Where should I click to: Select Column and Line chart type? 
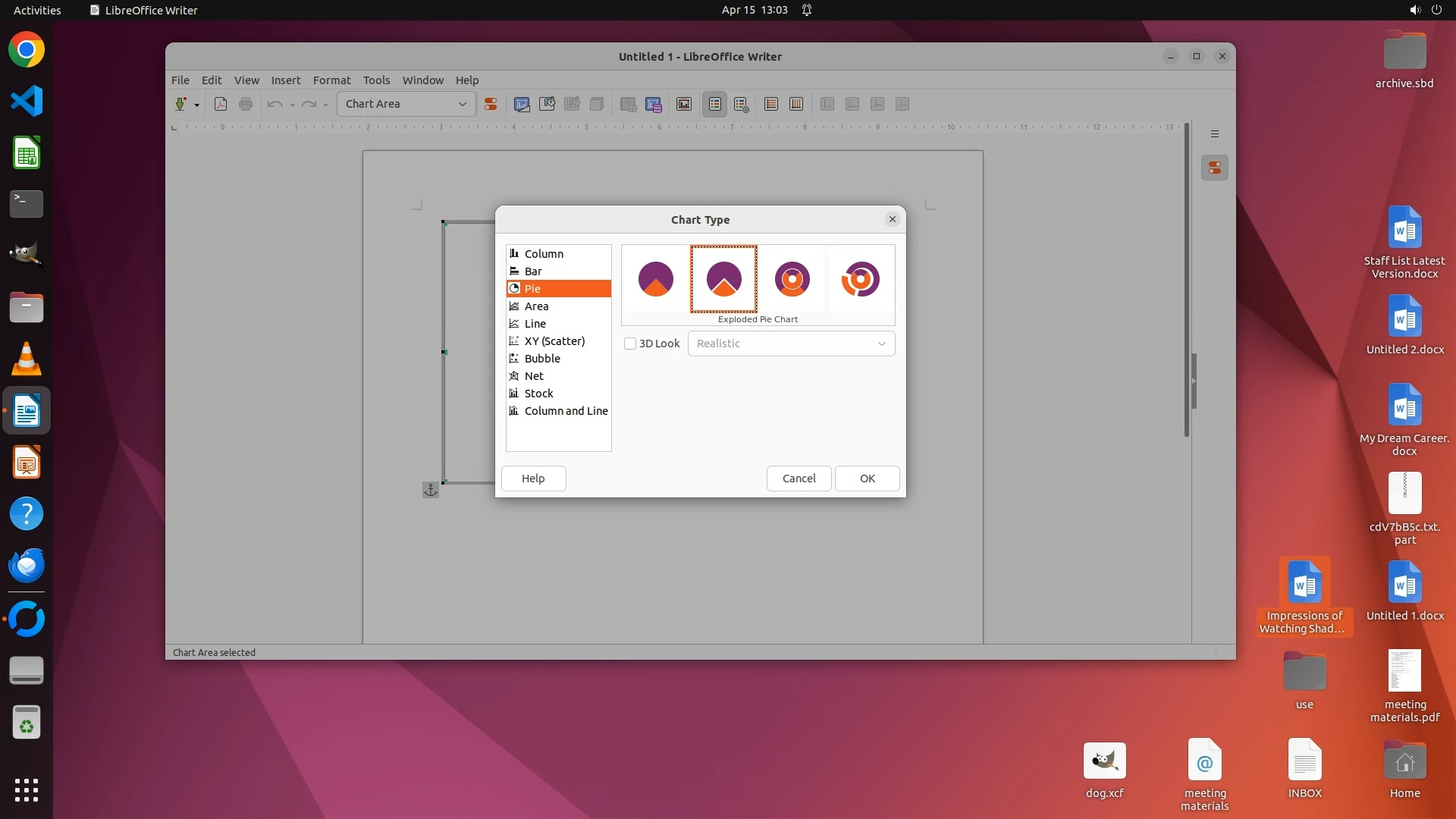click(x=566, y=411)
